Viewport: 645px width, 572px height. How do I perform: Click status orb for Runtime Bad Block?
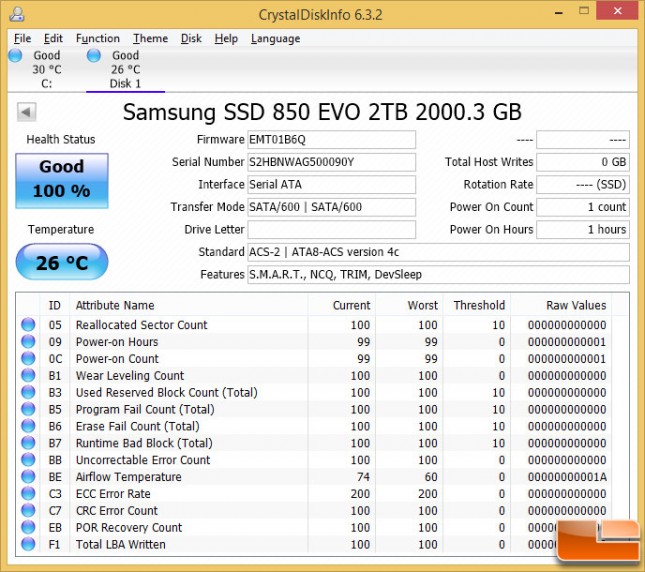coord(28,442)
